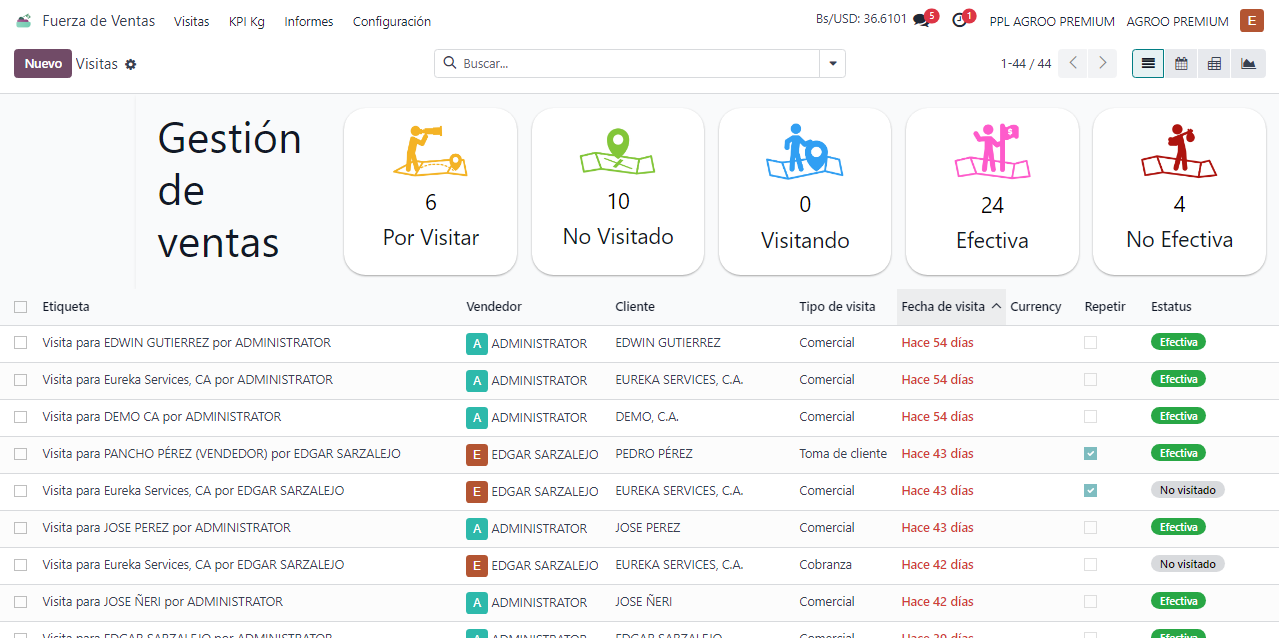This screenshot has width=1279, height=638.
Task: Click the Visitas settings gear icon
Action: coord(130,64)
